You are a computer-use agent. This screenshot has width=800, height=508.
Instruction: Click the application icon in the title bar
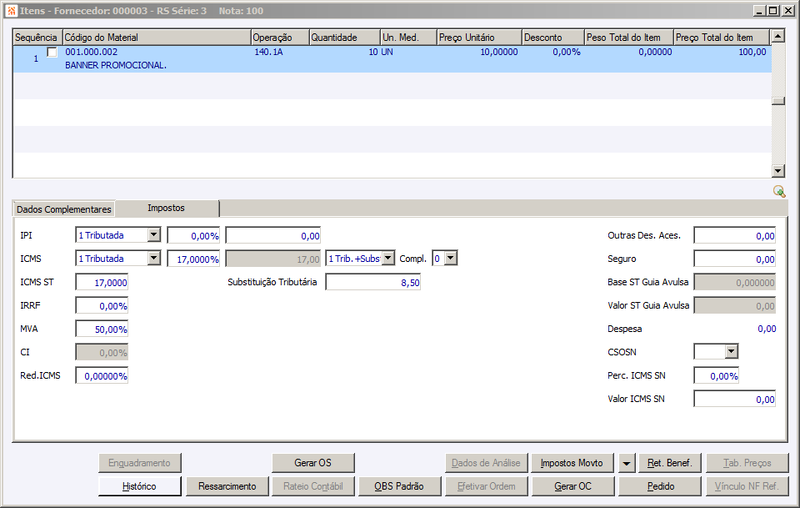(11, 11)
